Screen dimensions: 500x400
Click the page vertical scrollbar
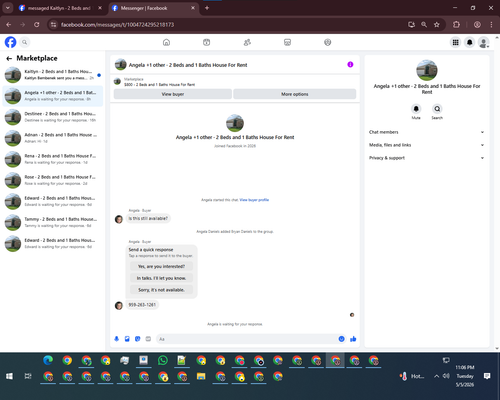[x=497, y=193]
